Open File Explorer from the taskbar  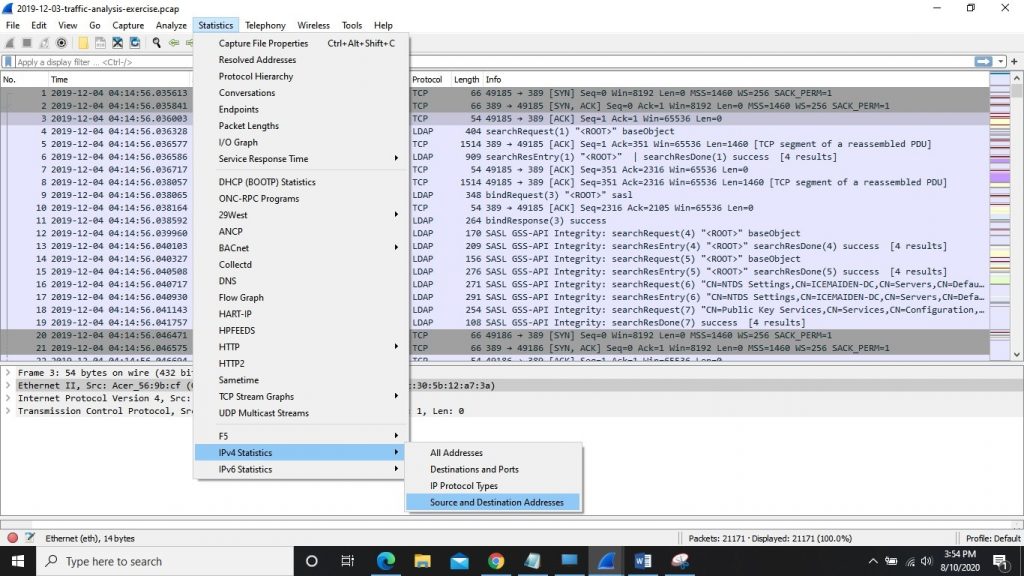click(423, 561)
